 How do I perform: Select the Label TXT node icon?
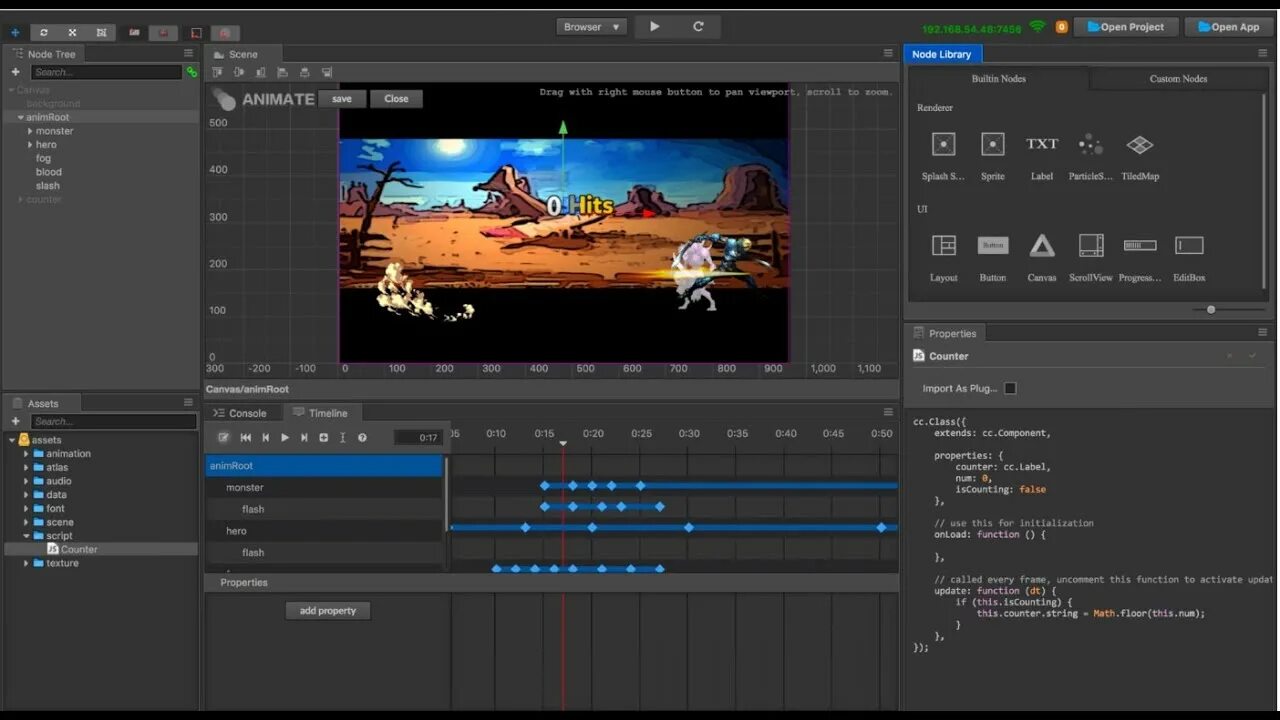(x=1041, y=145)
